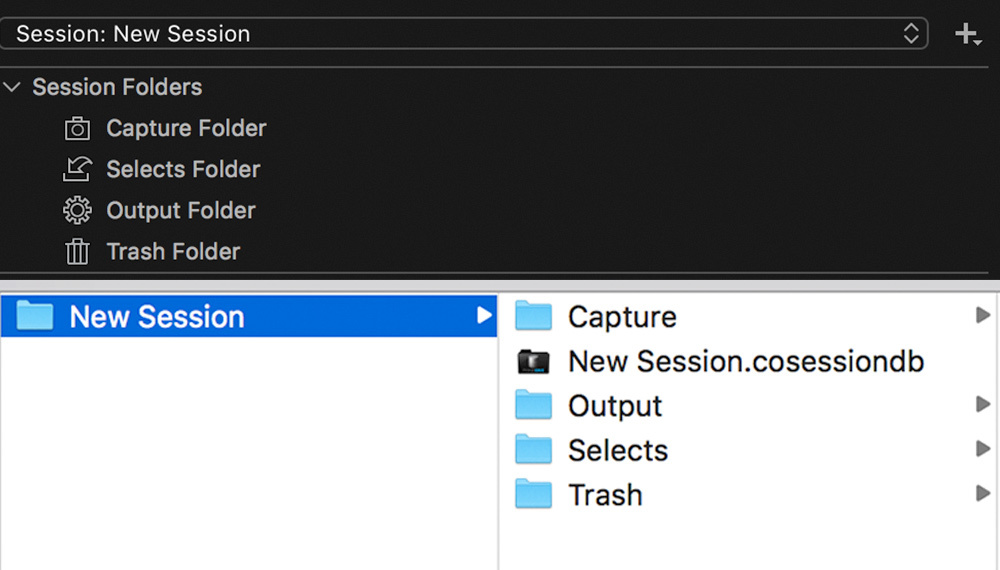Click the Selects Folder tray arrow icon
This screenshot has height=570, width=1000.
(77, 170)
